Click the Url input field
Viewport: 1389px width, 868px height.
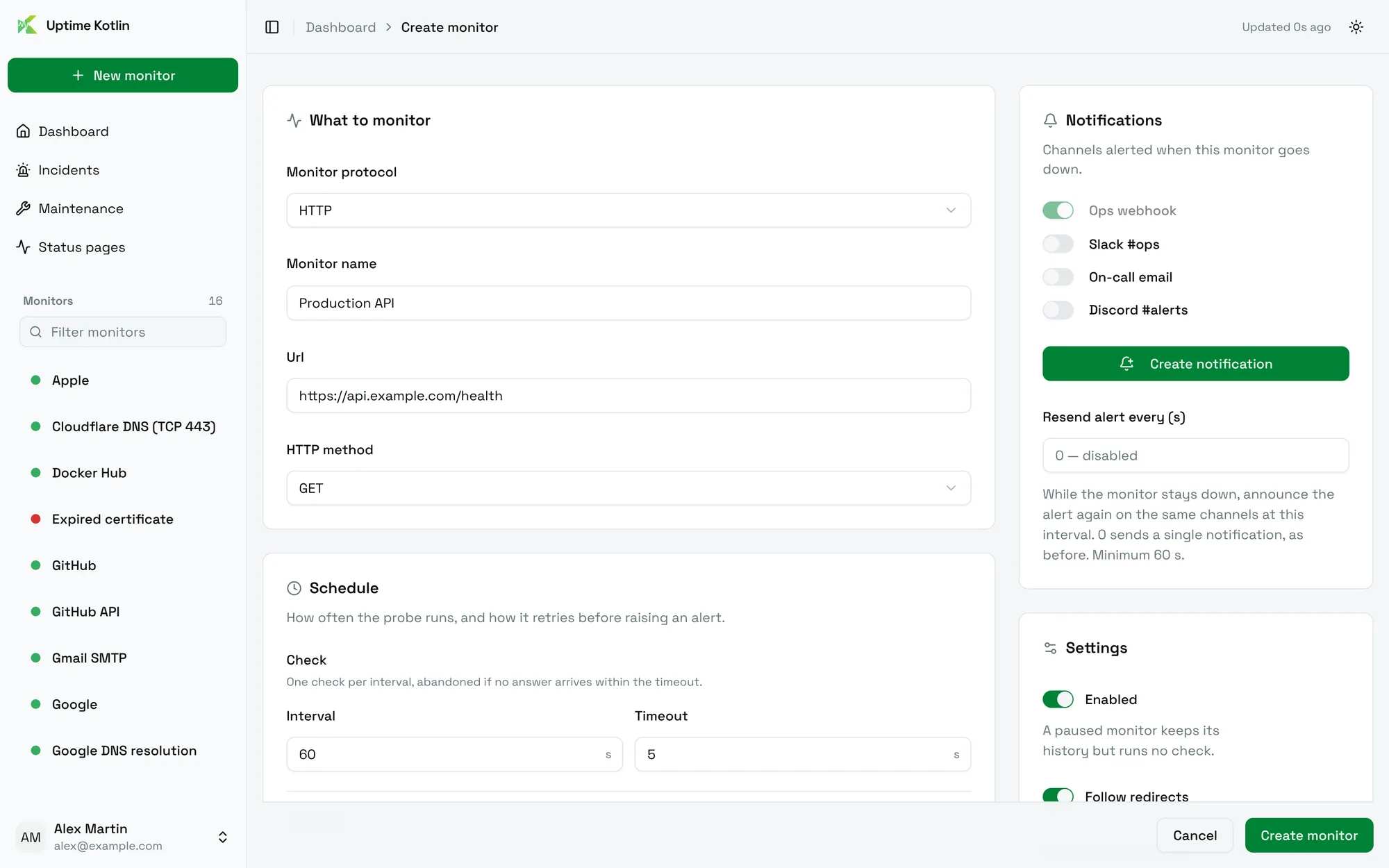(x=629, y=396)
